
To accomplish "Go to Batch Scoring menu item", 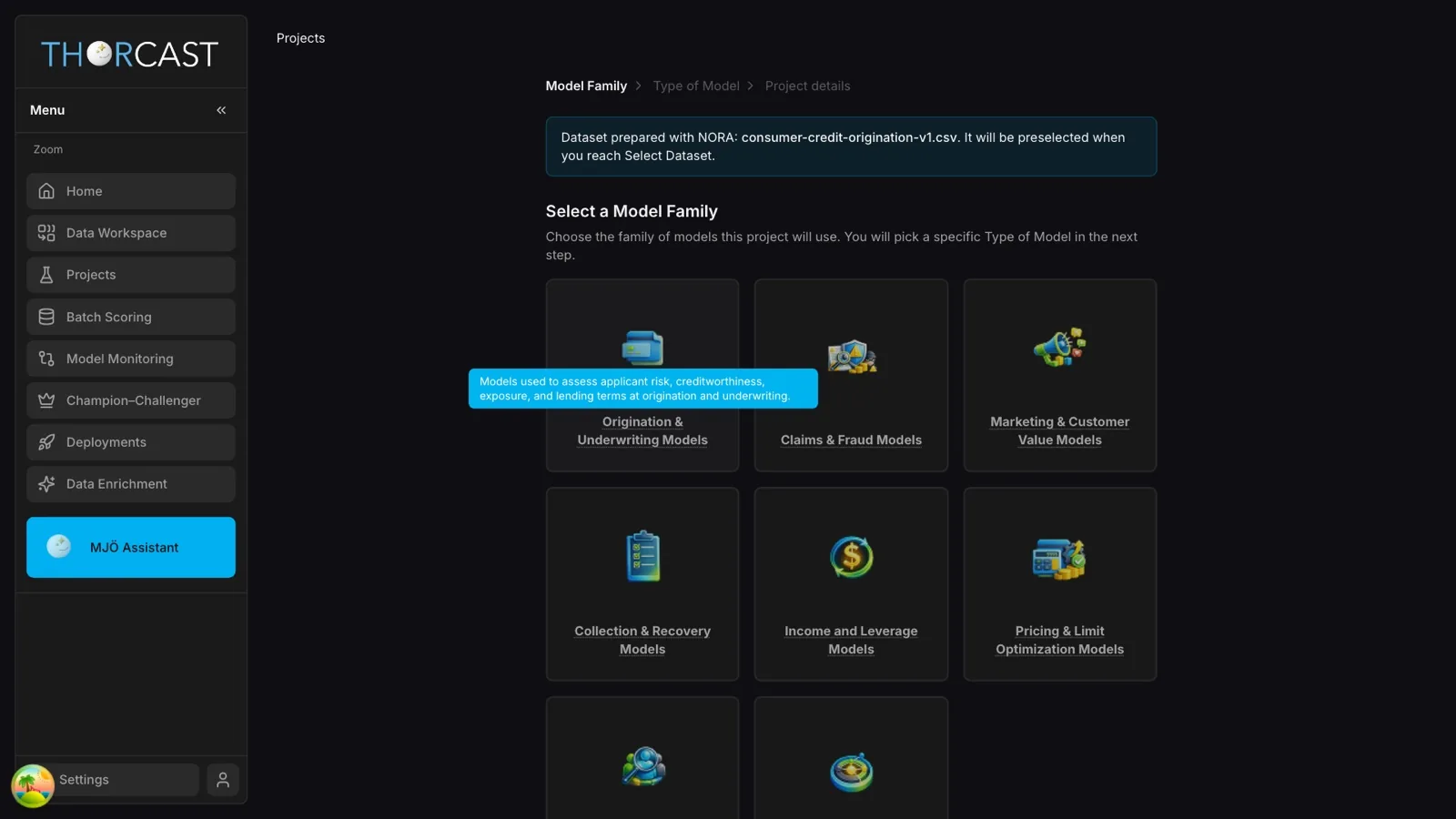I will (131, 317).
